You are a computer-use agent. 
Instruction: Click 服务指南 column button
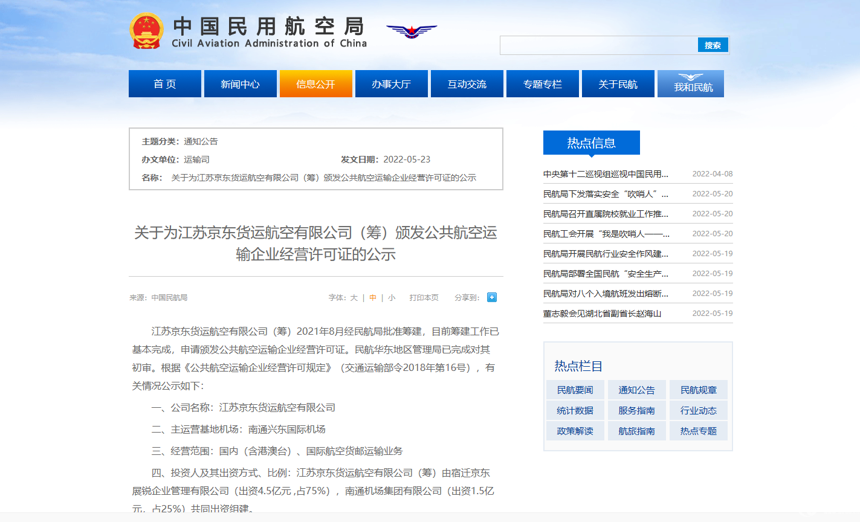click(637, 410)
